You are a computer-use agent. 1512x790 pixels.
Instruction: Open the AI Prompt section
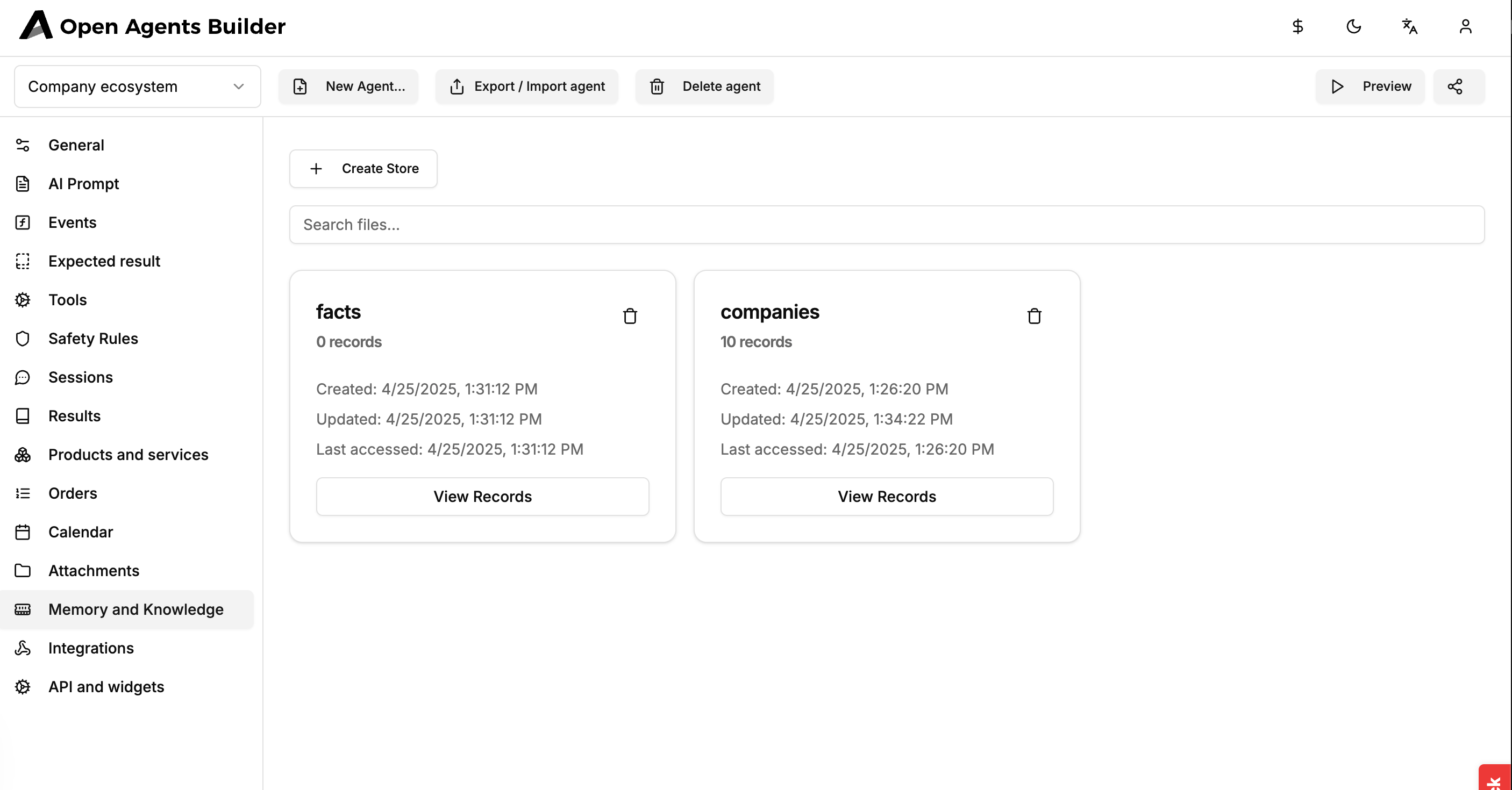(x=127, y=184)
